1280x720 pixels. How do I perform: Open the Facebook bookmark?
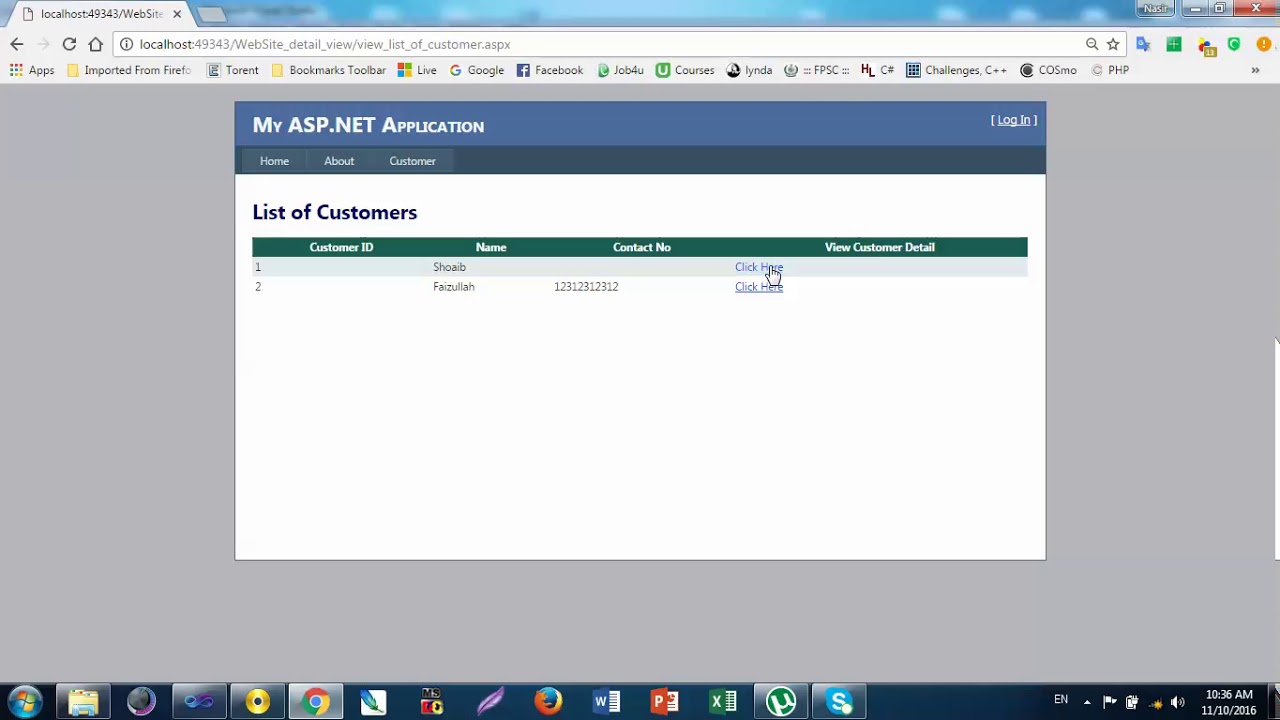click(x=549, y=70)
